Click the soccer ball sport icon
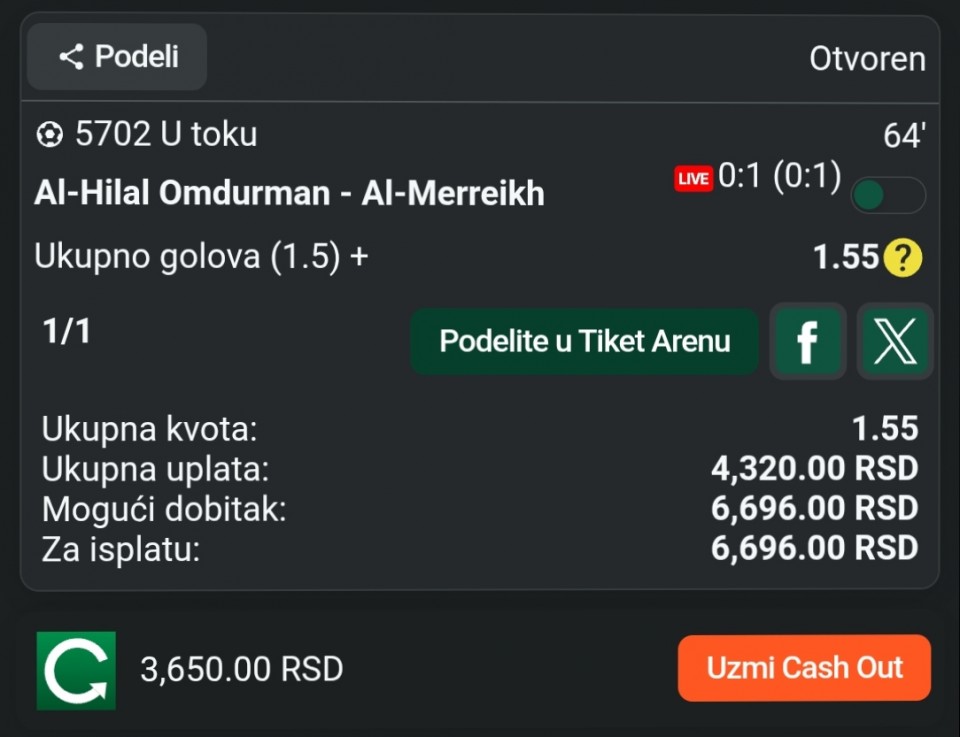 point(48,134)
